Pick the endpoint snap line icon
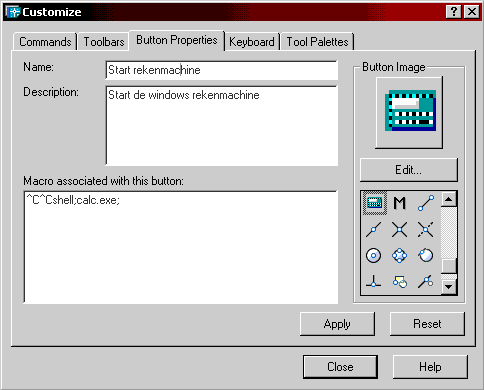Screen dimensions: 484x390 click(x=426, y=203)
